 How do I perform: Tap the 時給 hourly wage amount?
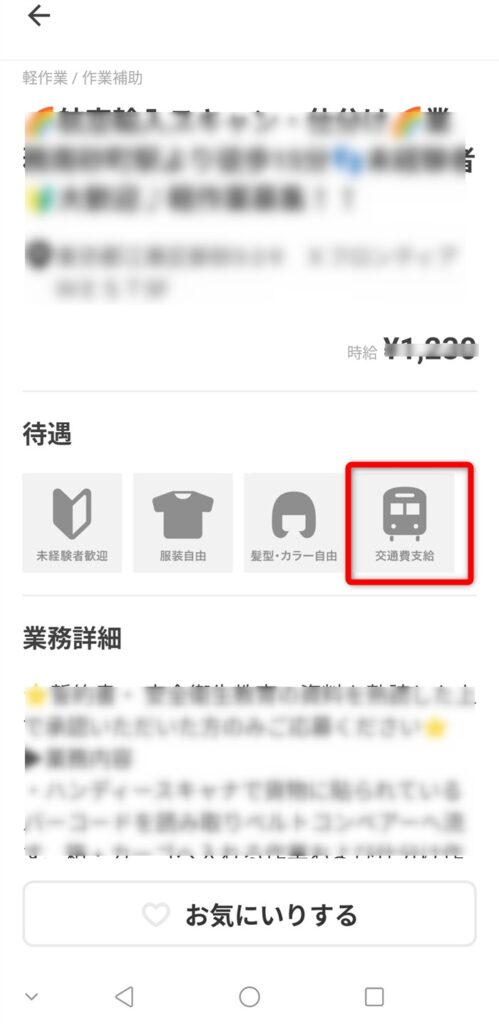pos(430,349)
